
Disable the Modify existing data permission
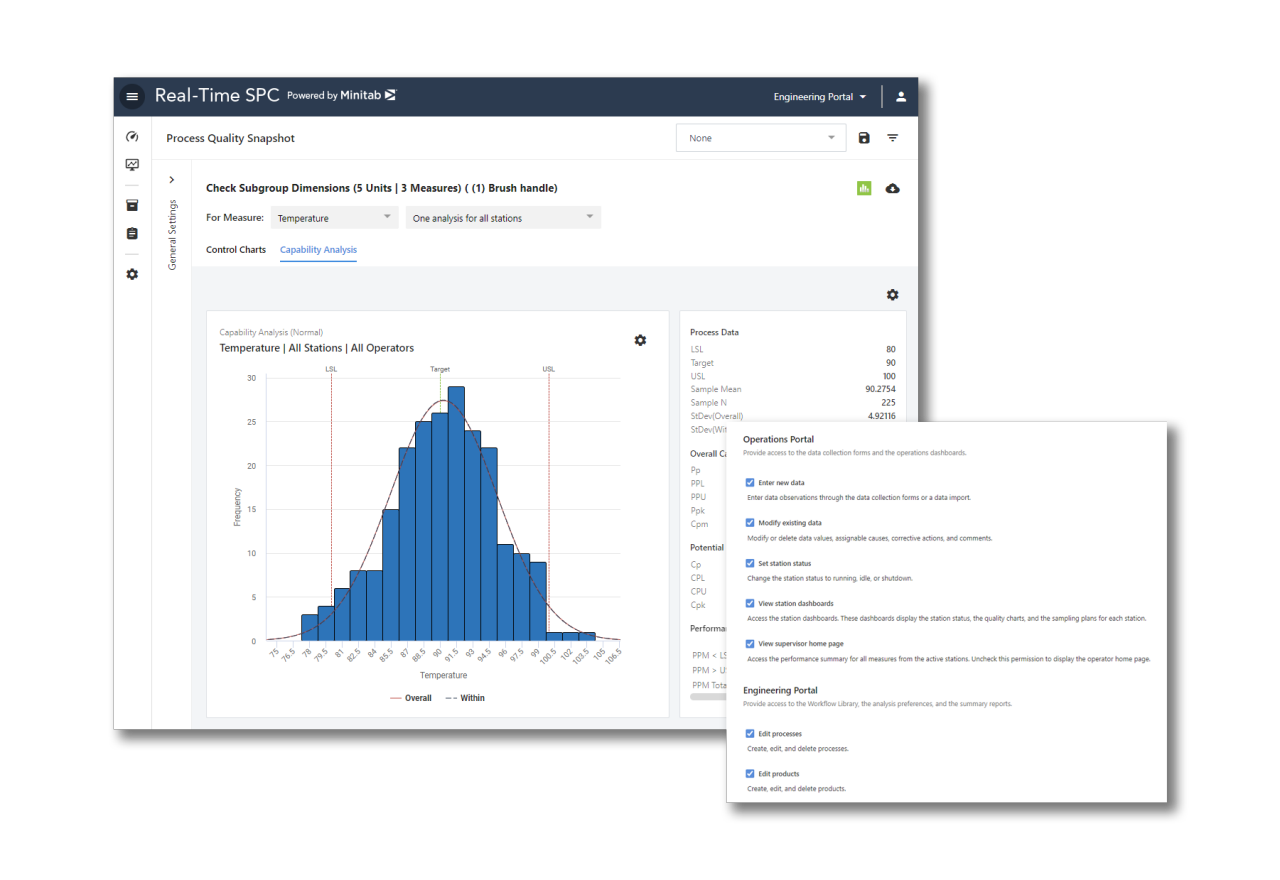pyautogui.click(x=750, y=522)
